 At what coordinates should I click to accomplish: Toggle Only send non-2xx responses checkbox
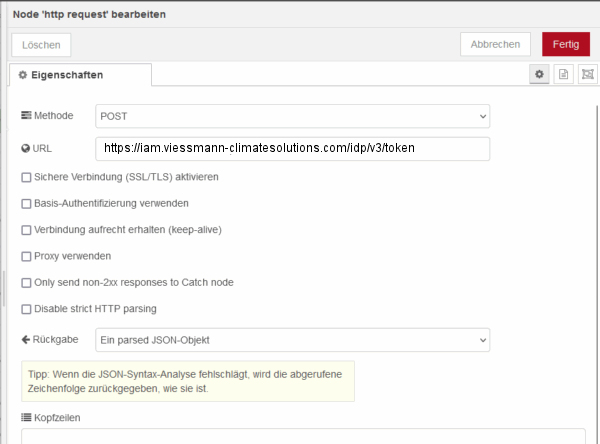(x=26, y=283)
